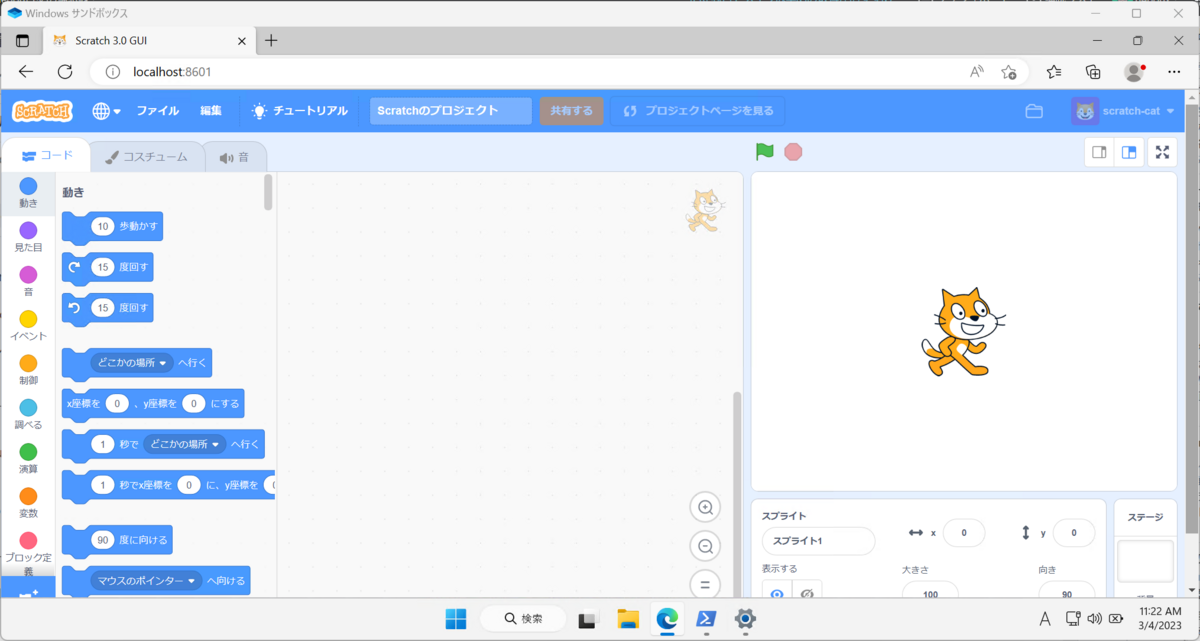Switch to the コード tab
The width and height of the screenshot is (1200, 641).
pos(46,156)
